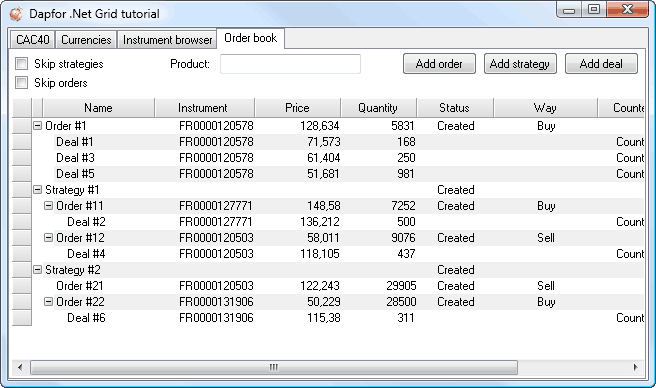
Task: Sort by the Quantity column header
Action: point(378,108)
